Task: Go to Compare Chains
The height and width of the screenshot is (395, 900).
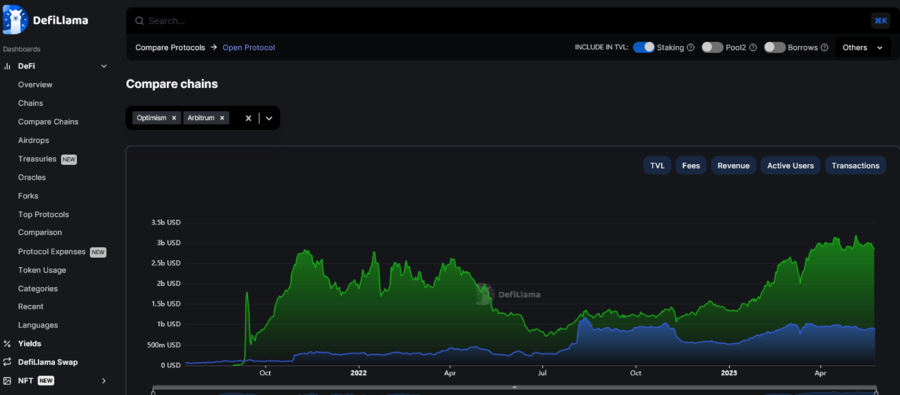Action: tap(48, 122)
